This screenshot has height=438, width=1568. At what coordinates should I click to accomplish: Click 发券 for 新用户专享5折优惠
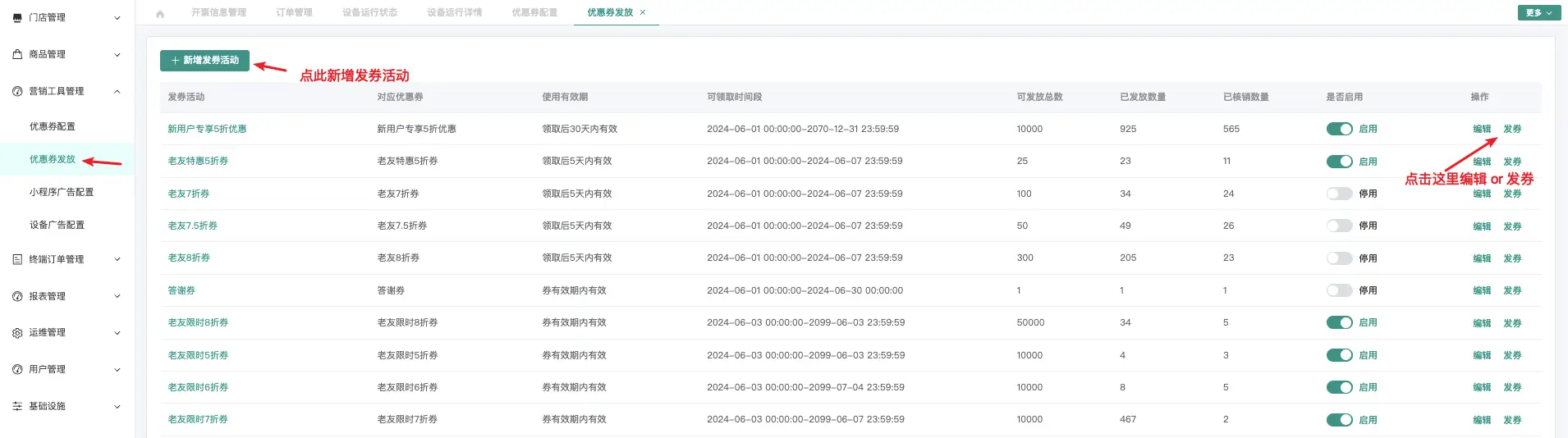pyautogui.click(x=1512, y=129)
